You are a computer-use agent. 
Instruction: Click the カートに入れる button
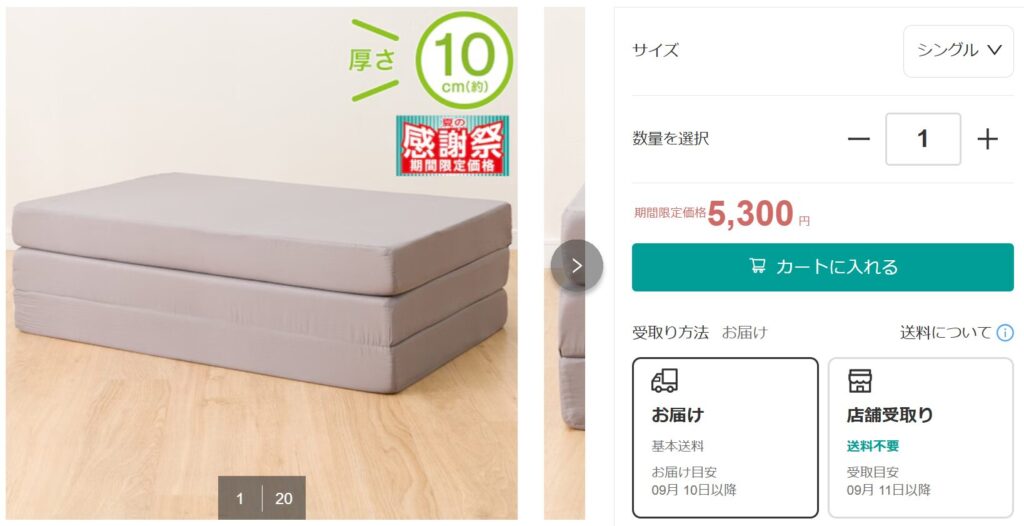pyautogui.click(x=823, y=267)
